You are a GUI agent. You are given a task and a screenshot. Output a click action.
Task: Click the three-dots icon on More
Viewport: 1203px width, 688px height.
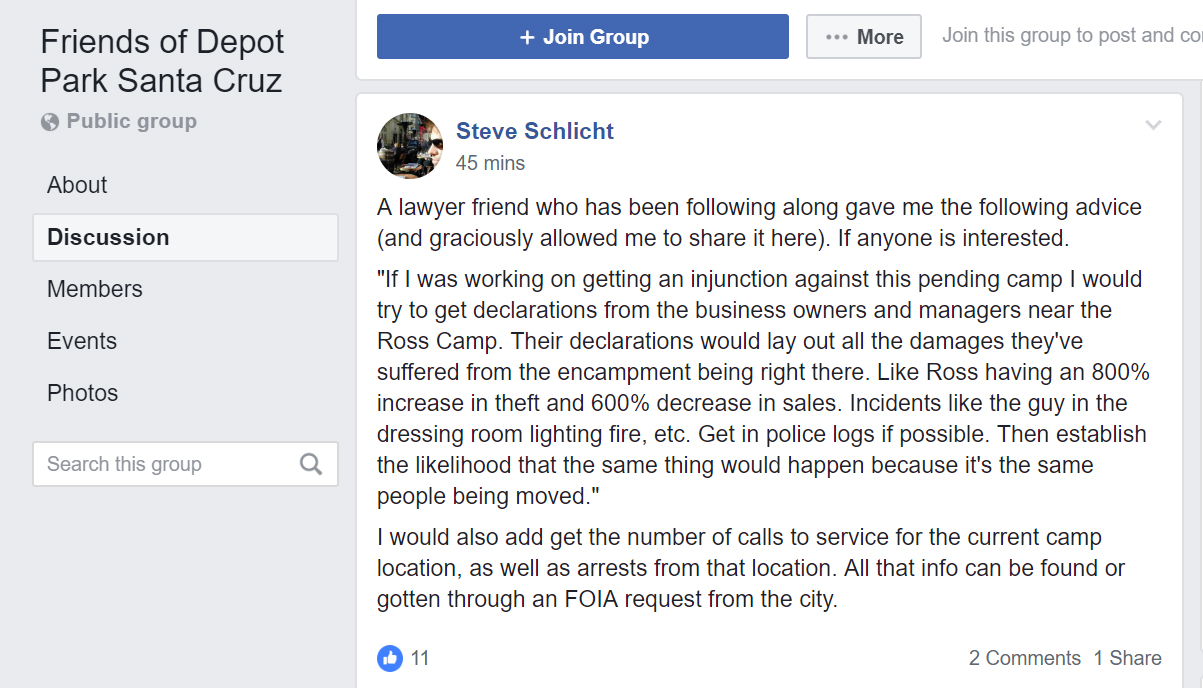(837, 37)
